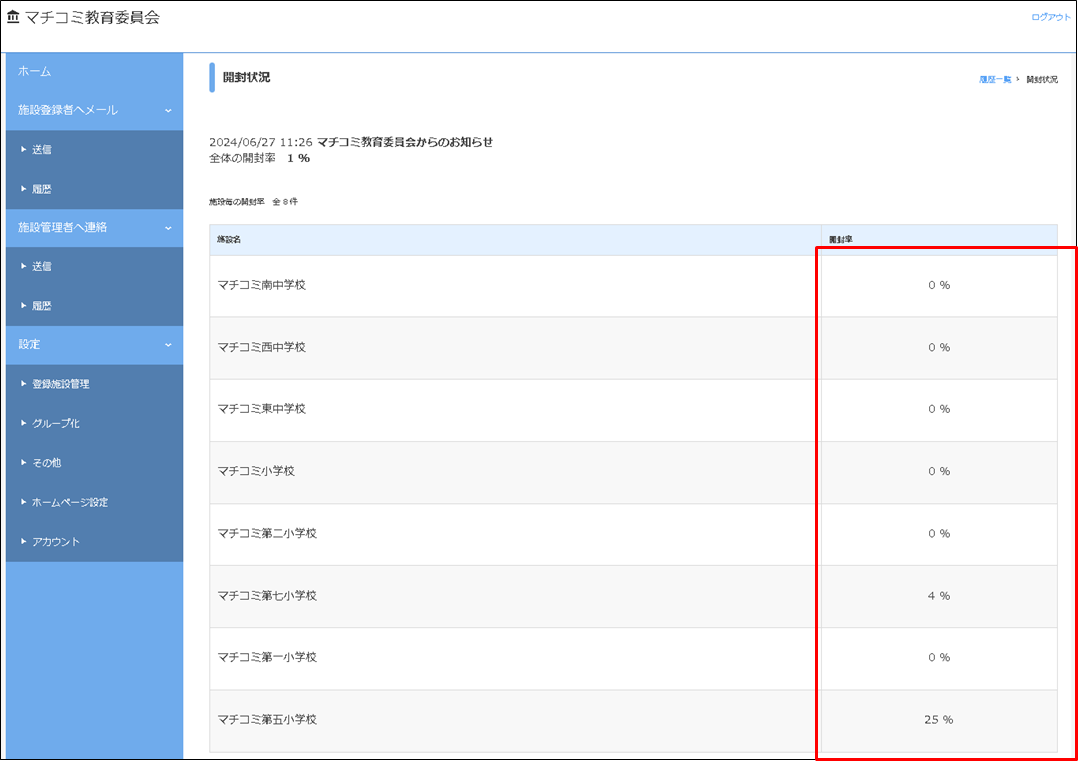Click the 0 % rate for マチコミ西中学校
This screenshot has height=761, width=1078.
tap(939, 348)
